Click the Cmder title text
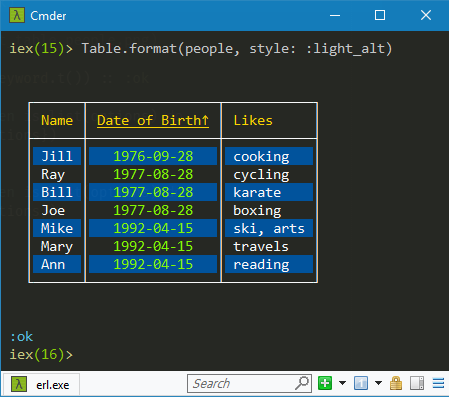The height and width of the screenshot is (397, 449). pos(48,16)
